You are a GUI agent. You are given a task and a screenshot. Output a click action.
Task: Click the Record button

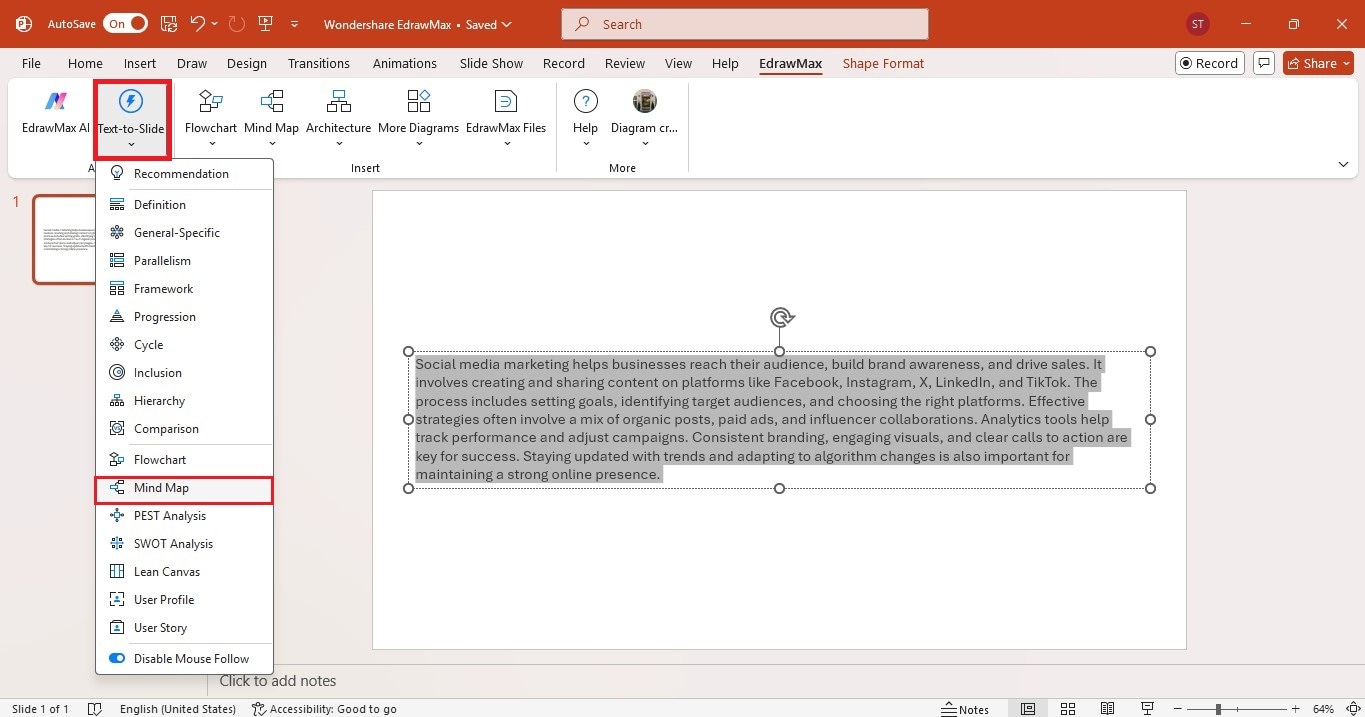tap(1209, 63)
